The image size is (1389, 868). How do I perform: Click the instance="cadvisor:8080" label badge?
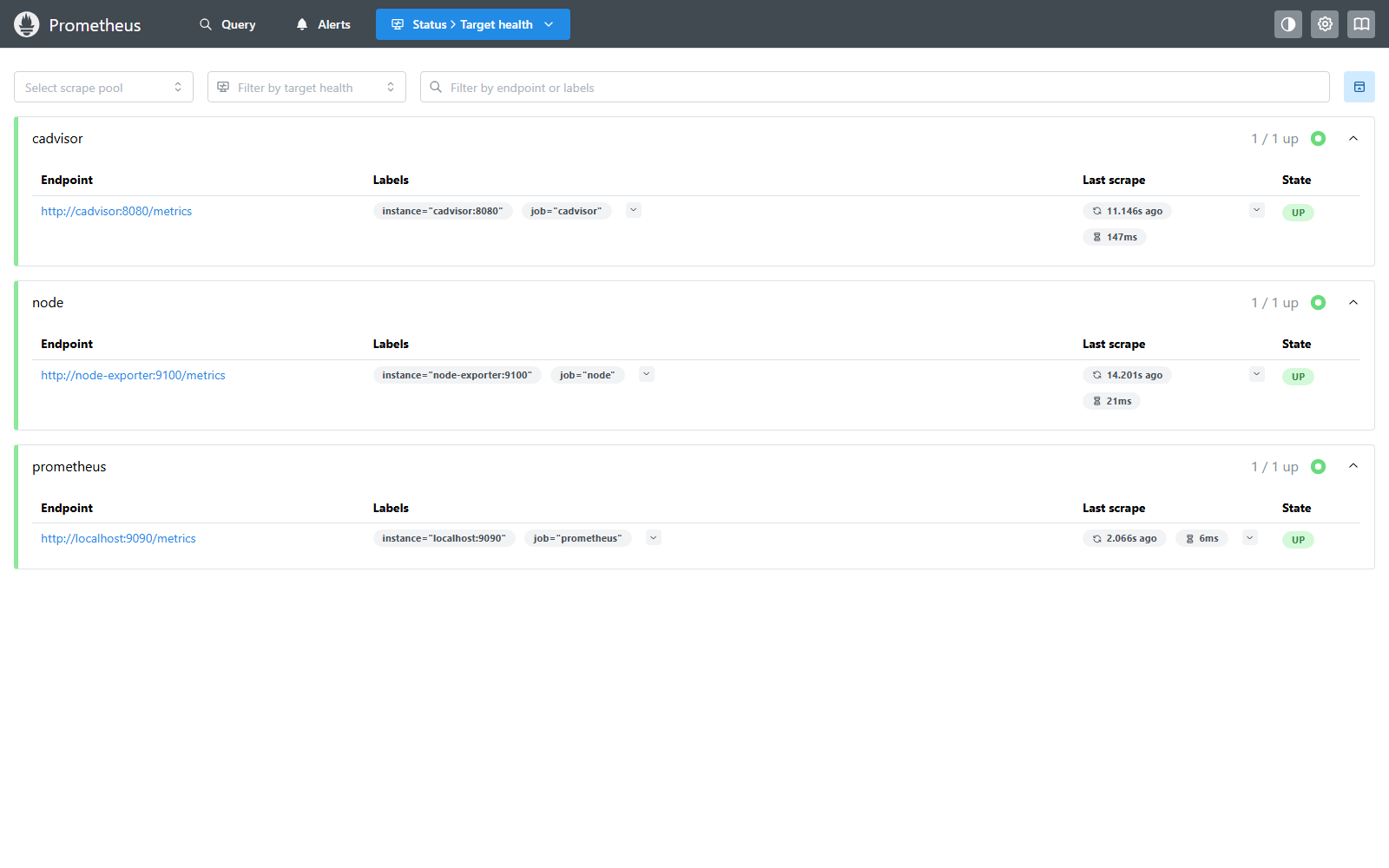(x=443, y=211)
